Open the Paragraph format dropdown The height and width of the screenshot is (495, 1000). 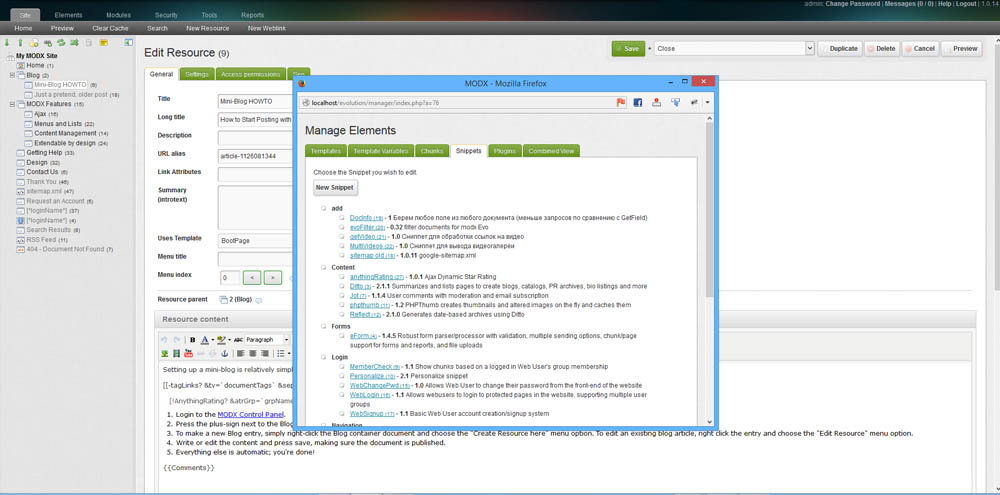point(267,340)
